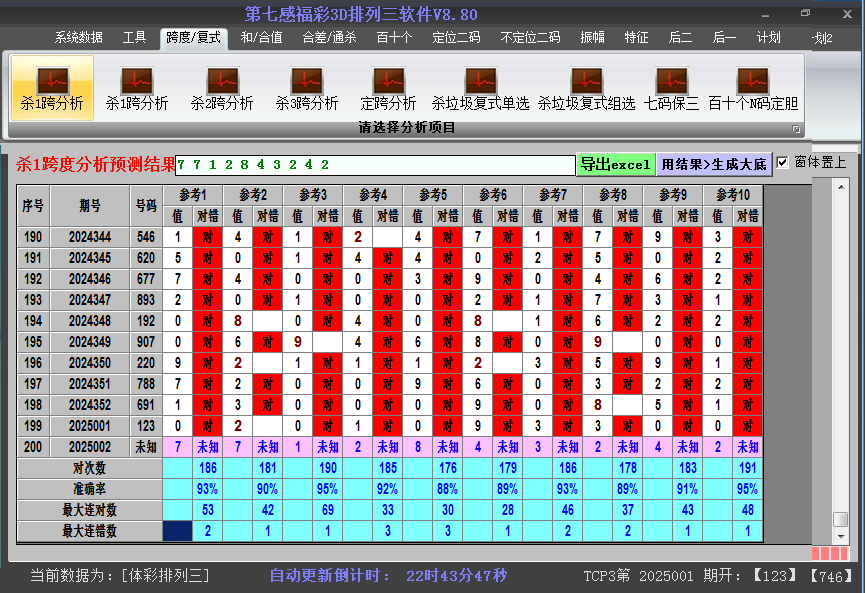This screenshot has width=865, height=593.
Task: Go to the 百十个 tab
Action: point(394,38)
